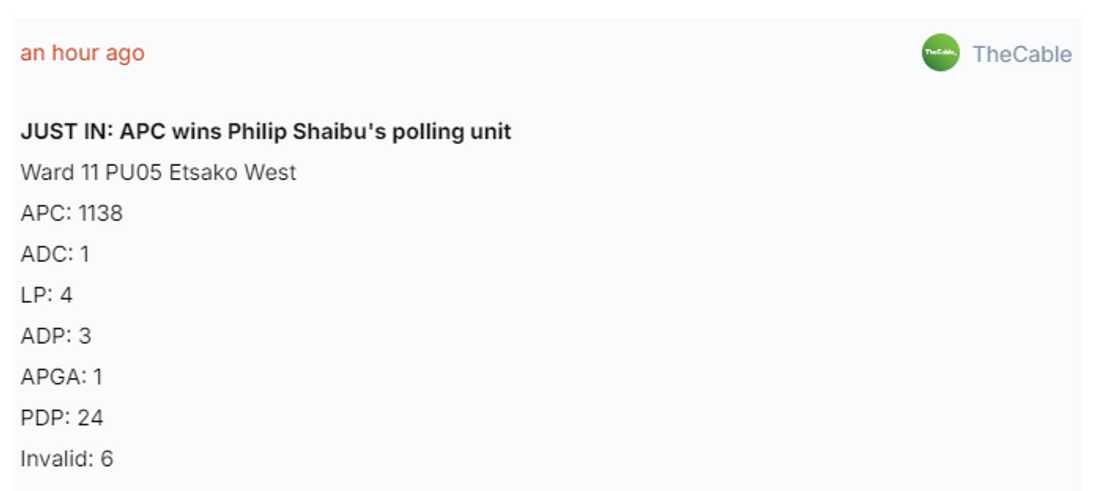Select the 'APGA: 1' result line
The image size is (1120, 491).
pos(62,377)
